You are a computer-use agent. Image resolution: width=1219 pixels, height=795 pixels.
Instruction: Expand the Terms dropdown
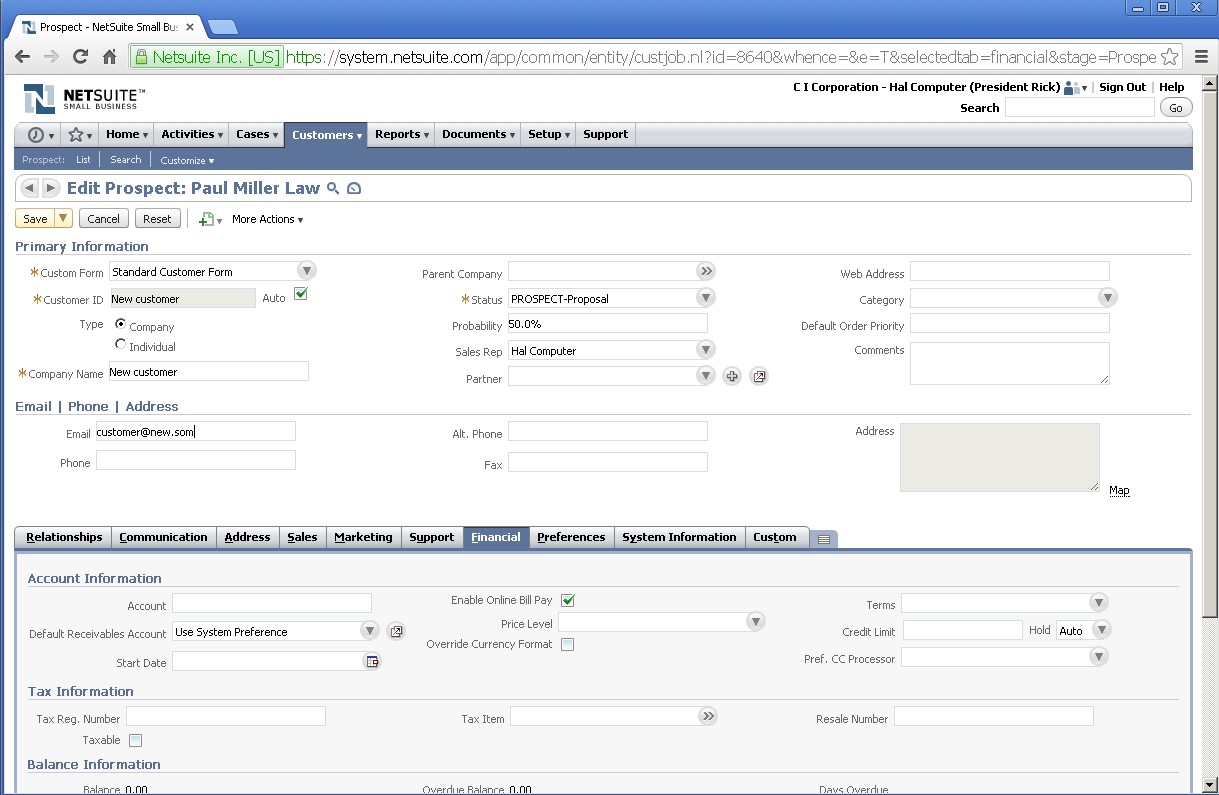[x=1098, y=603]
